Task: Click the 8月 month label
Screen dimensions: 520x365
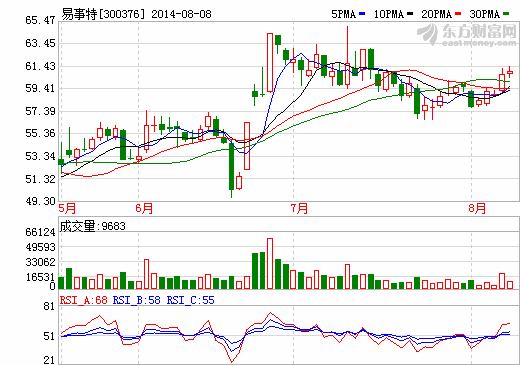Action: (477, 209)
